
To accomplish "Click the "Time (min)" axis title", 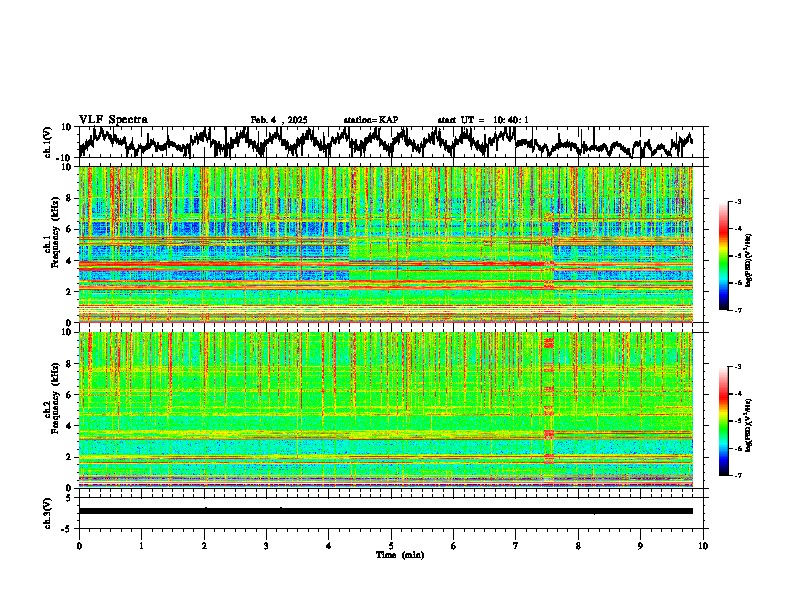I will pyautogui.click(x=400, y=555).
